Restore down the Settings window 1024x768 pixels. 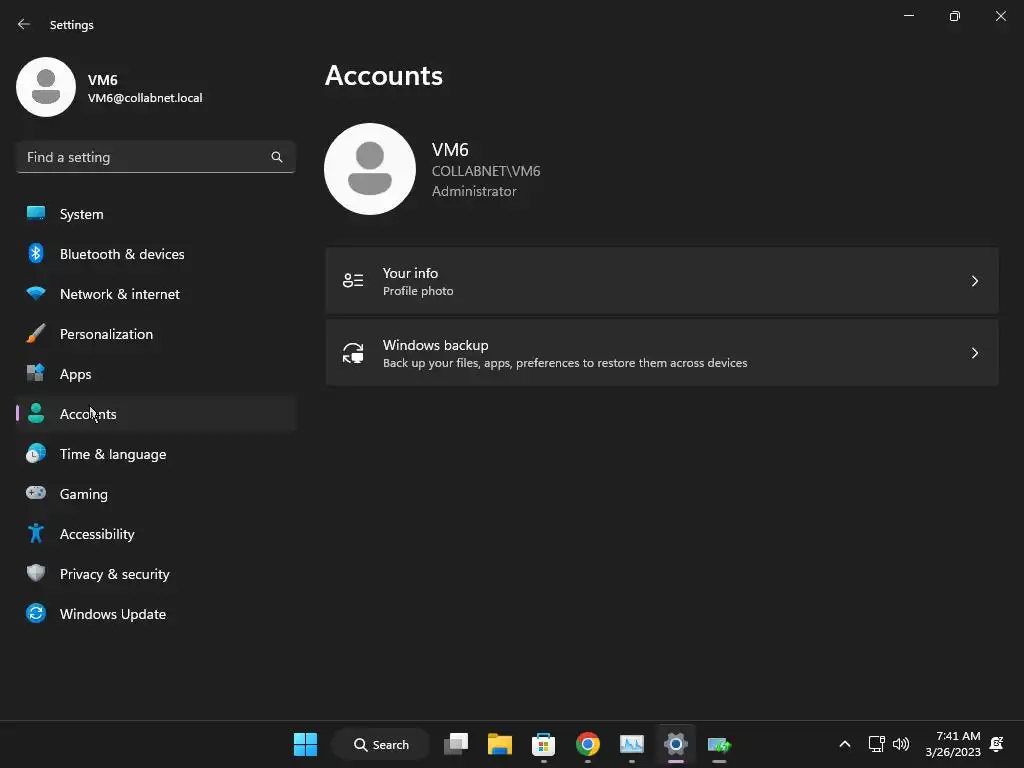click(955, 16)
